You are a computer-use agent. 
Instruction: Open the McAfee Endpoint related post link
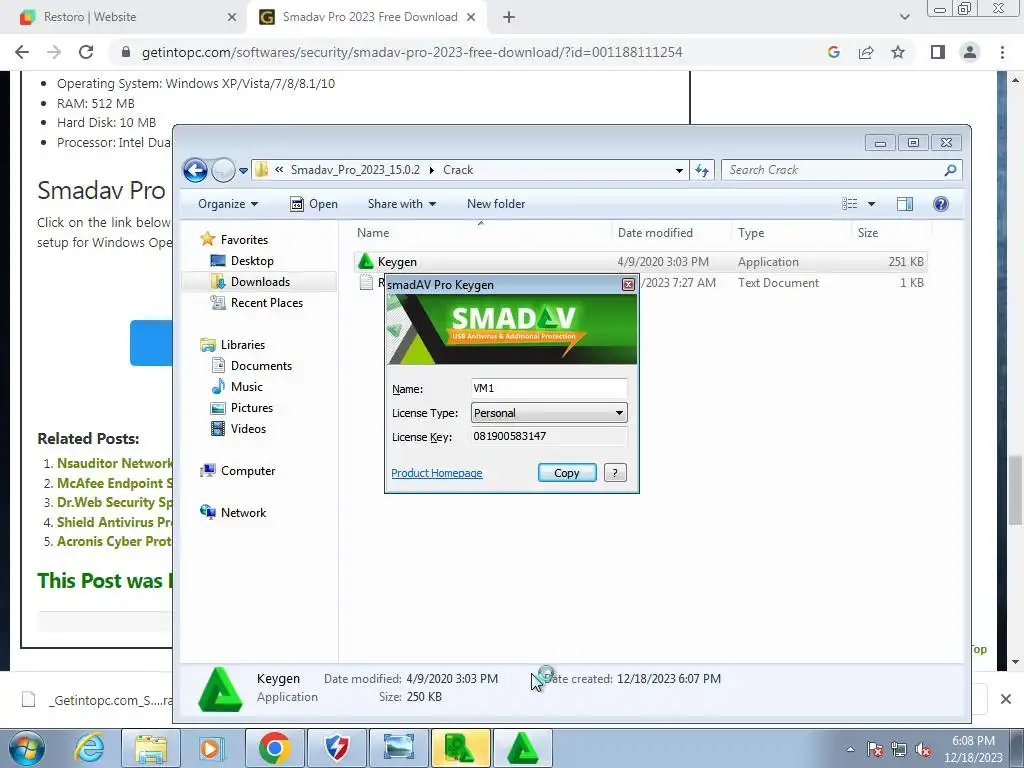[x=114, y=483]
